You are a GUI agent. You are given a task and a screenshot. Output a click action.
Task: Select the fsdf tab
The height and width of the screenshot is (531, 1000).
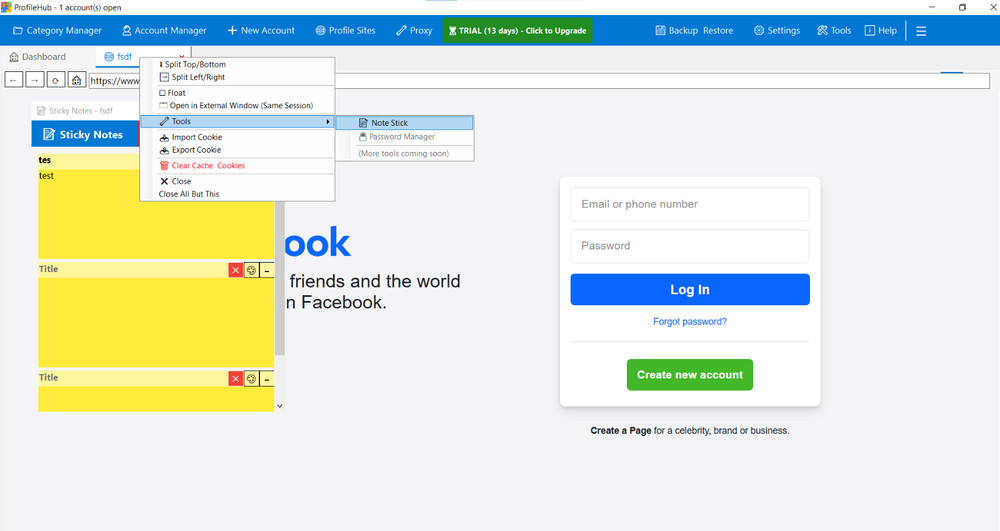[118, 57]
